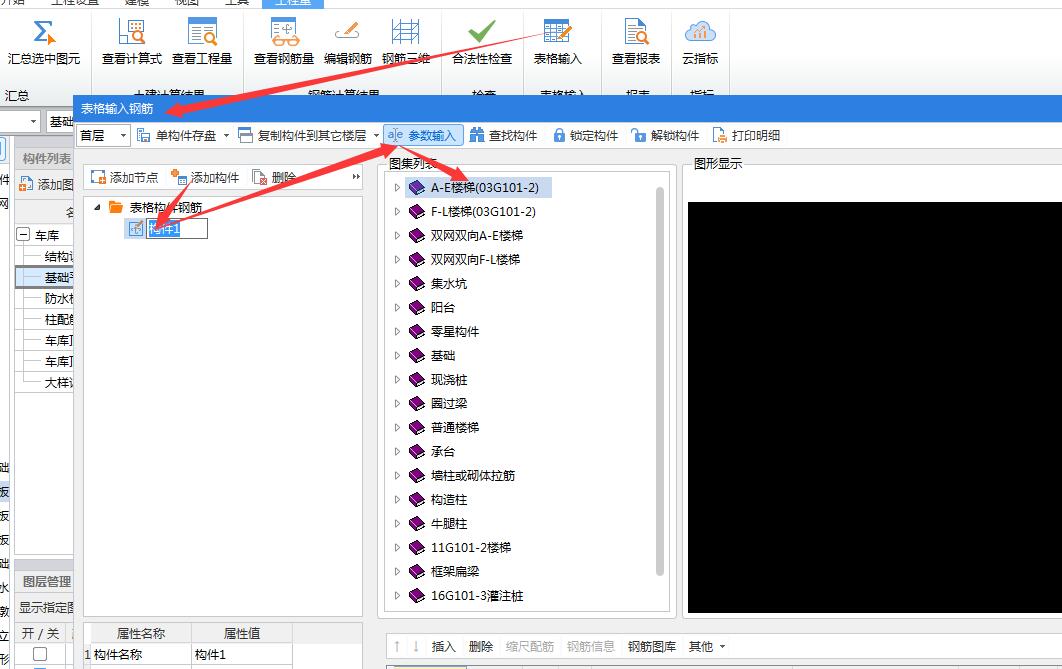Click the 云指标 cloud icon
Screen dimensions: 1062x669
tap(700, 31)
